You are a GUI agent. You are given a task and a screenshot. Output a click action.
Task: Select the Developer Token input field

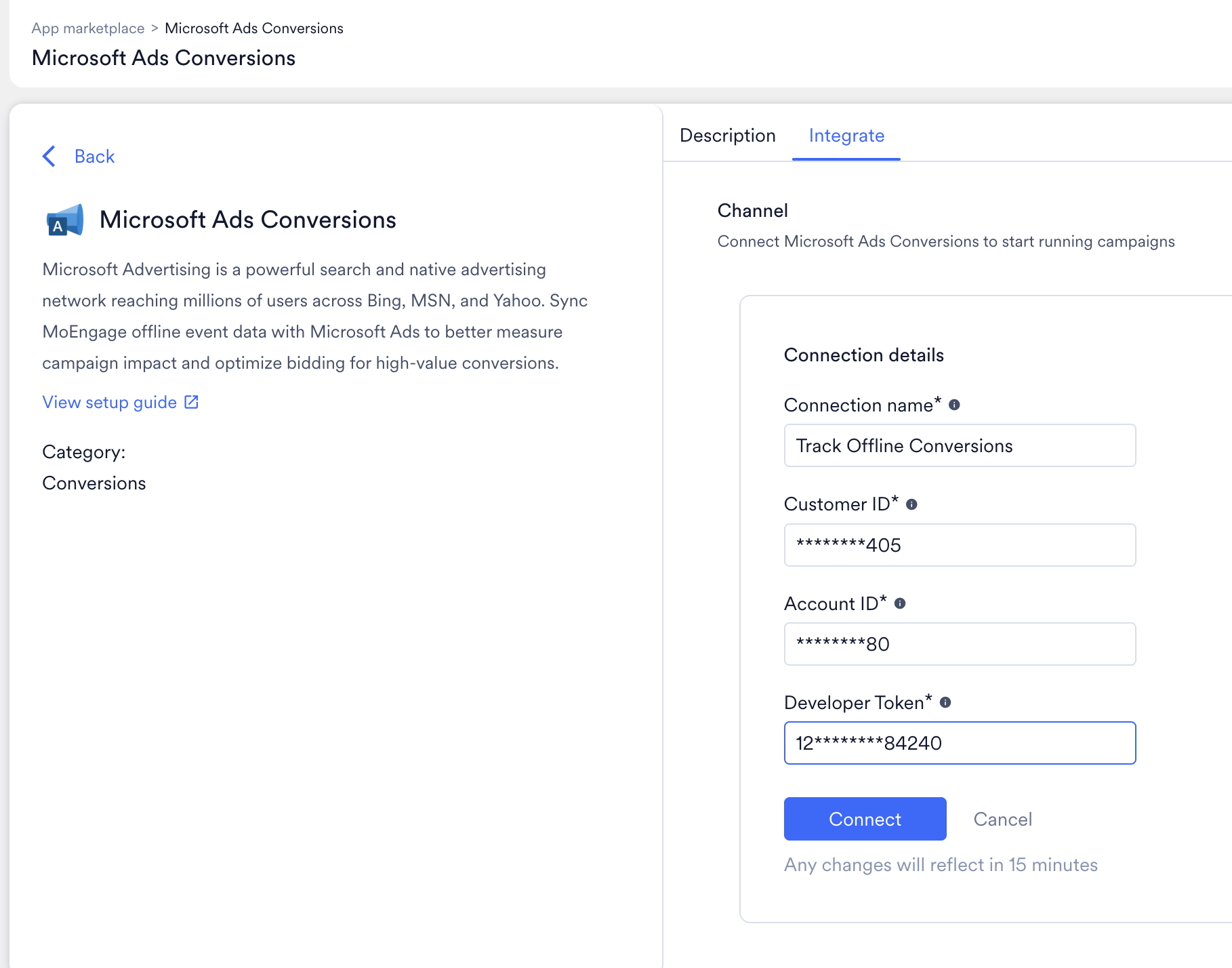(x=960, y=743)
